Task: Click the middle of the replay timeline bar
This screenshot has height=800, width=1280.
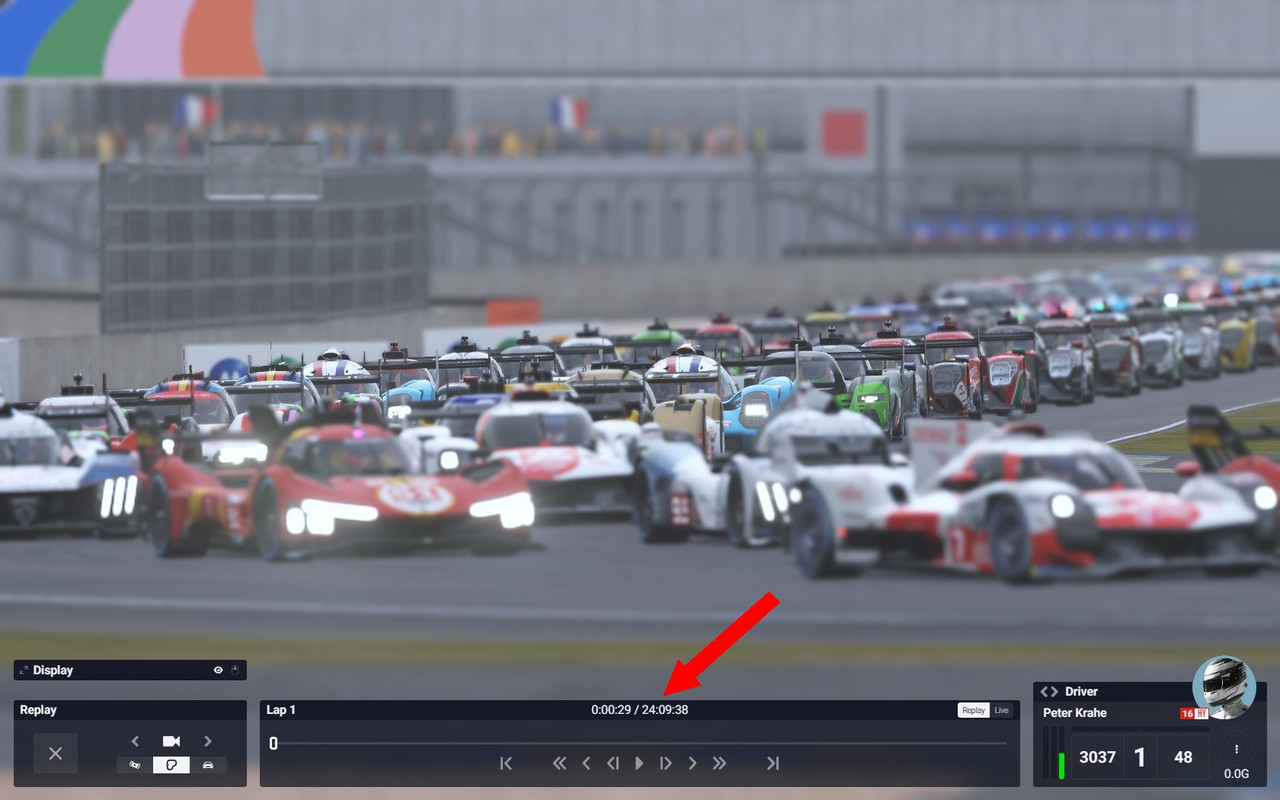Action: click(x=639, y=743)
